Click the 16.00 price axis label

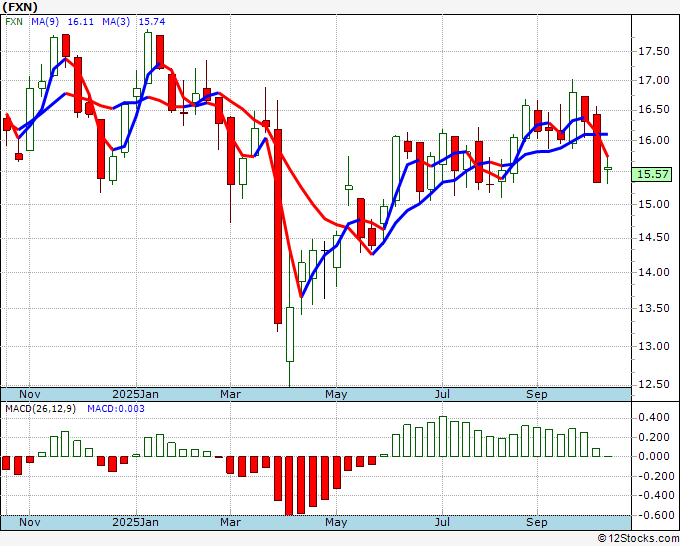click(x=654, y=140)
